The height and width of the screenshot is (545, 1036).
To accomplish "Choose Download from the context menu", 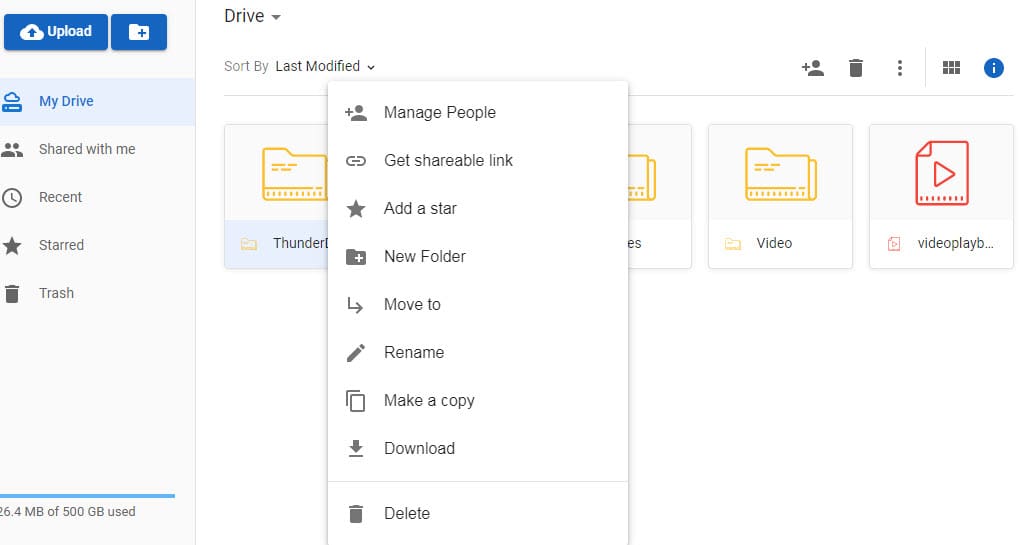I will [419, 449].
